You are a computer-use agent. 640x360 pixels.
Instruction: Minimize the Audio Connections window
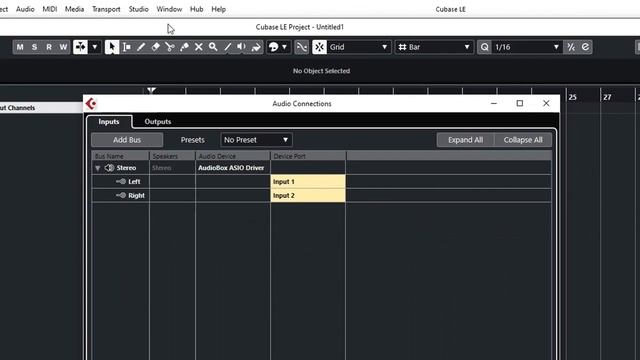point(493,103)
